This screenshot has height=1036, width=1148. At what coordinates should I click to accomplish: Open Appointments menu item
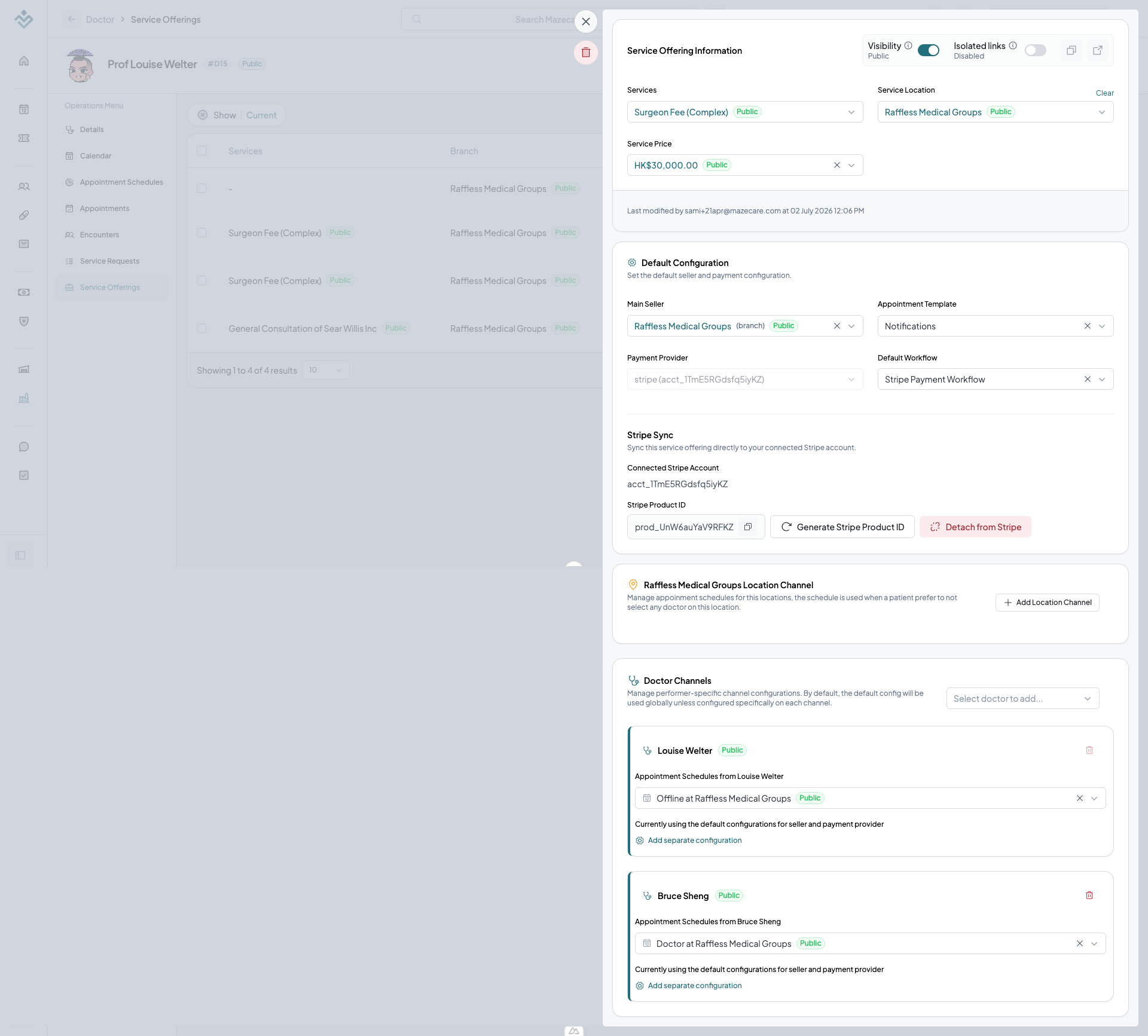click(112, 209)
